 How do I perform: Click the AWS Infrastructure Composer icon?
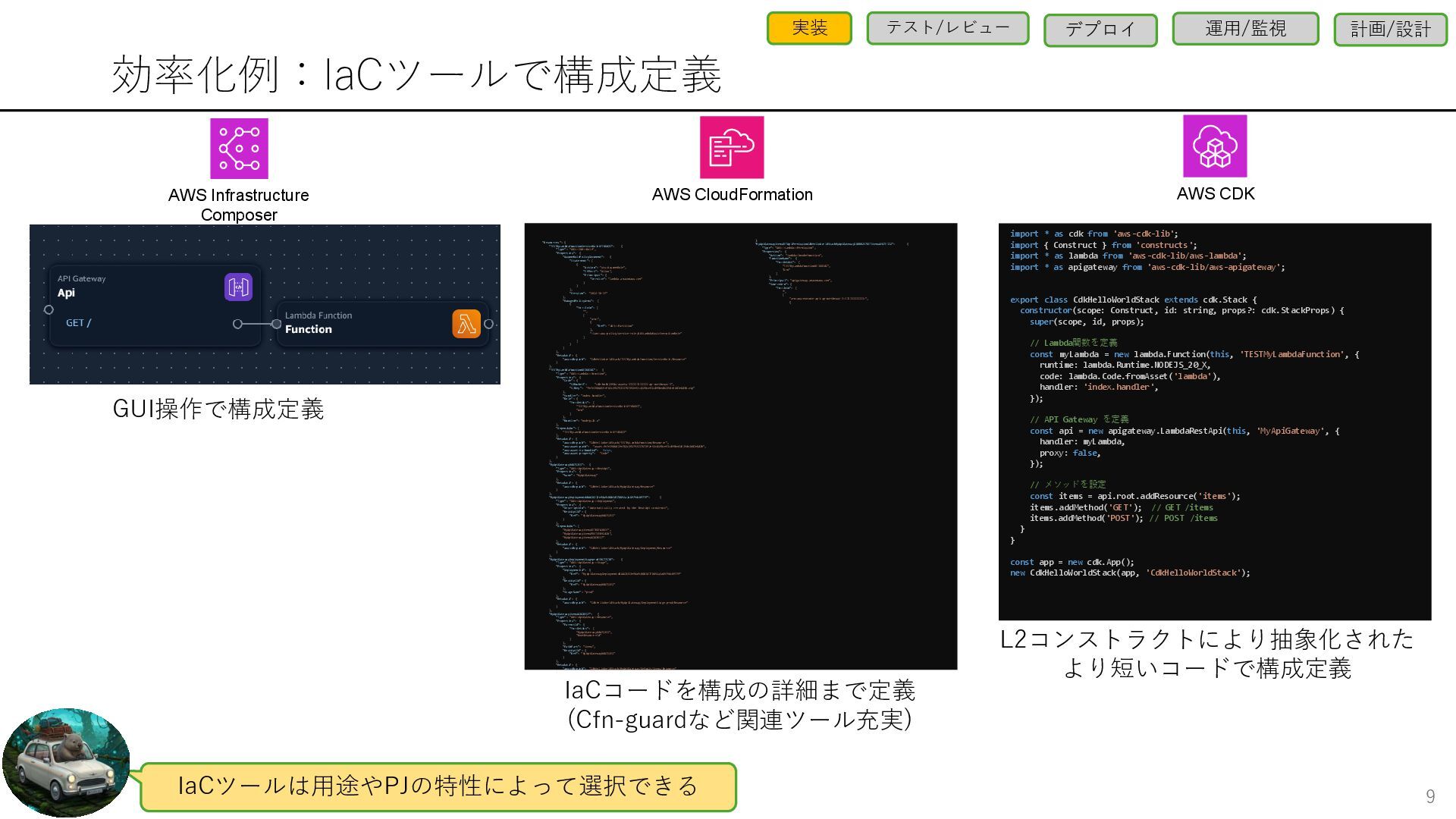point(239,149)
